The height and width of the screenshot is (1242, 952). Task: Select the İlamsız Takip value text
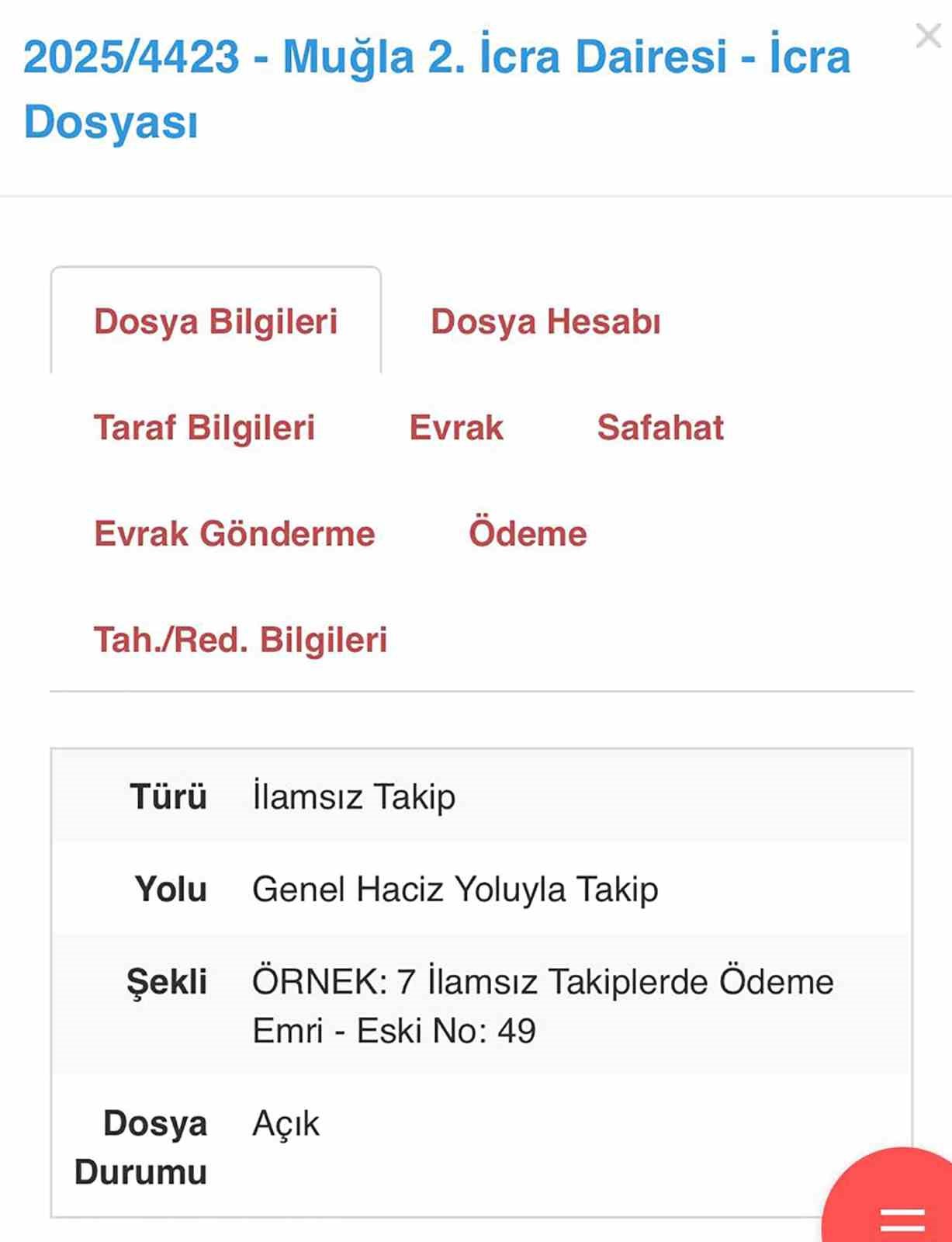[354, 796]
